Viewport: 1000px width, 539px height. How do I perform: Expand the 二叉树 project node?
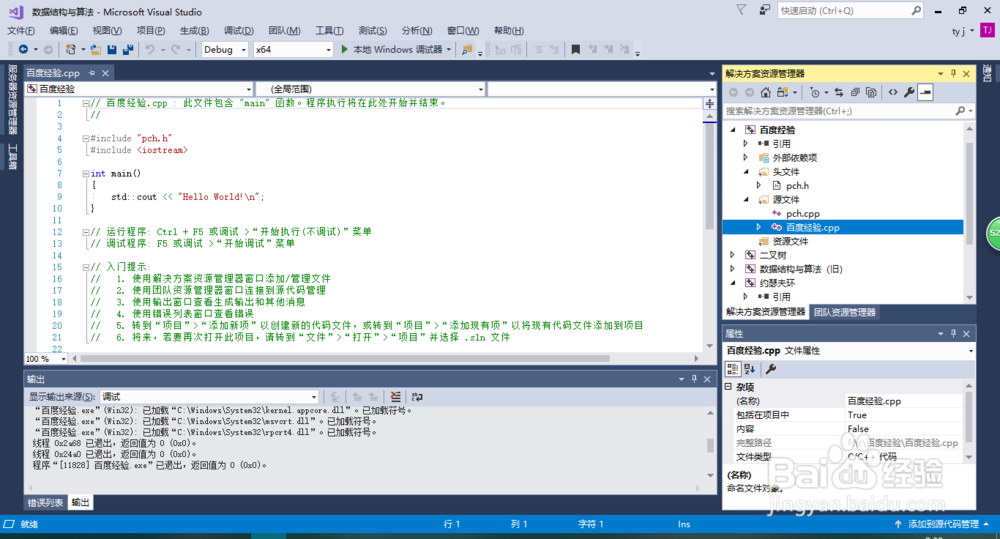pyautogui.click(x=732, y=255)
